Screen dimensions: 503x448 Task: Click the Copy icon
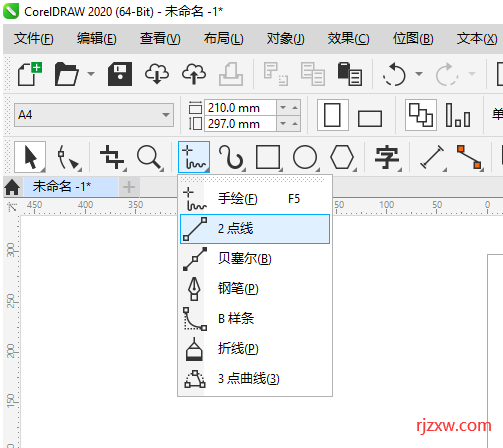(313, 74)
